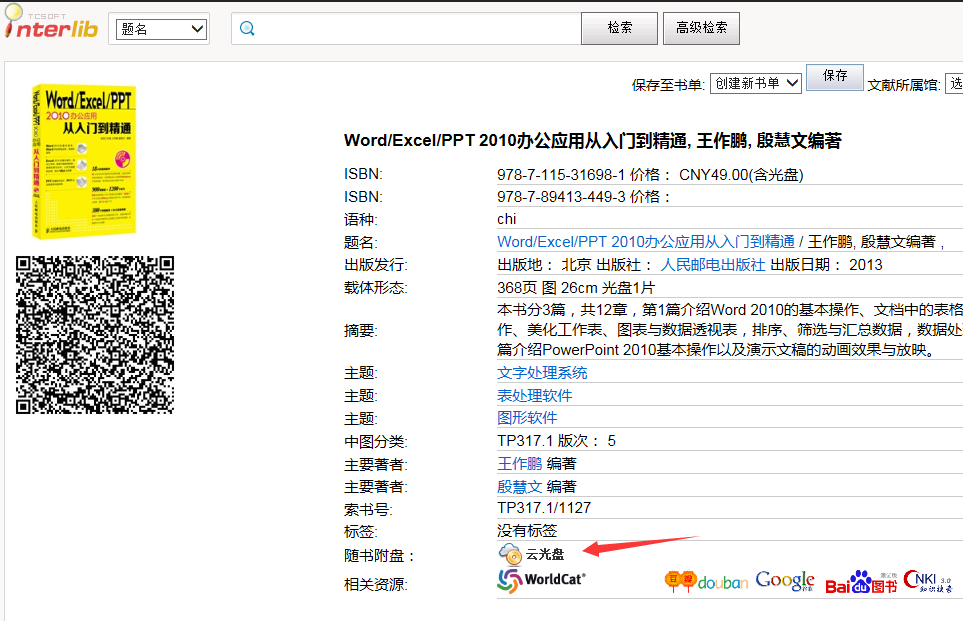Click the 摘要 label
Image resolution: width=963 pixels, height=621 pixels.
[x=361, y=331]
